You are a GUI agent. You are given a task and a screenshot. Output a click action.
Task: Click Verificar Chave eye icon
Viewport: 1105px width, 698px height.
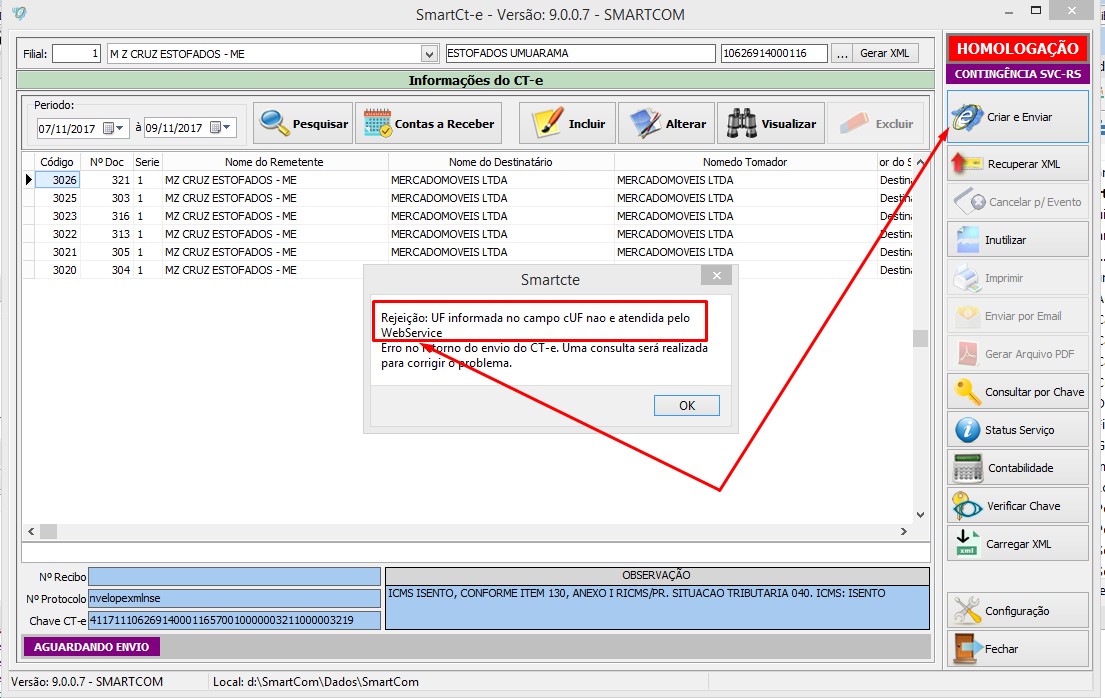(x=967, y=506)
